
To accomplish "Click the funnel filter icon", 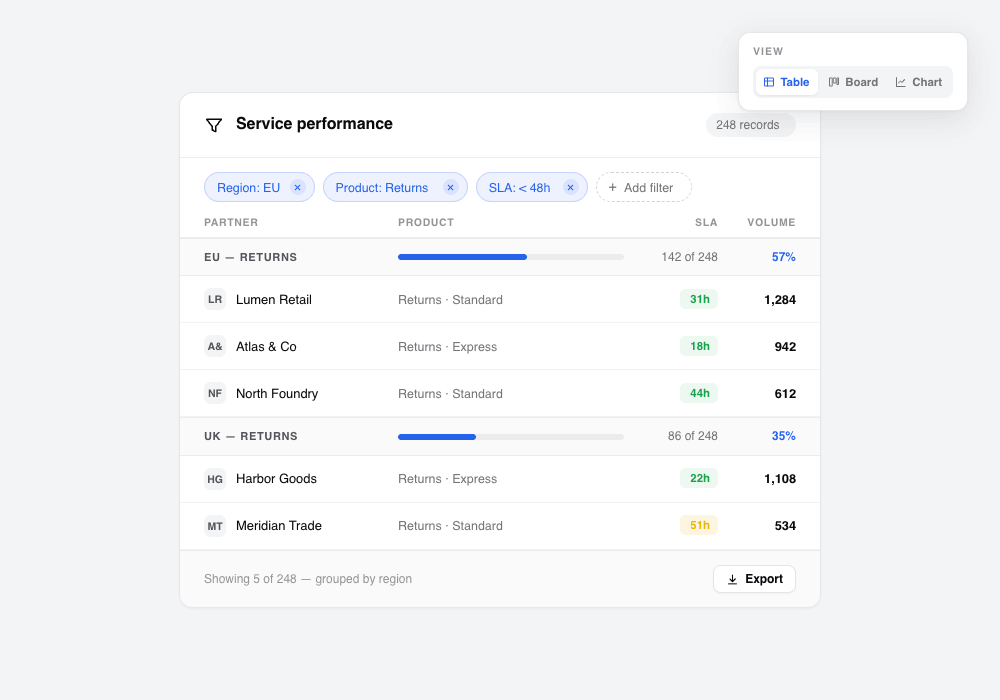I will pyautogui.click(x=214, y=125).
